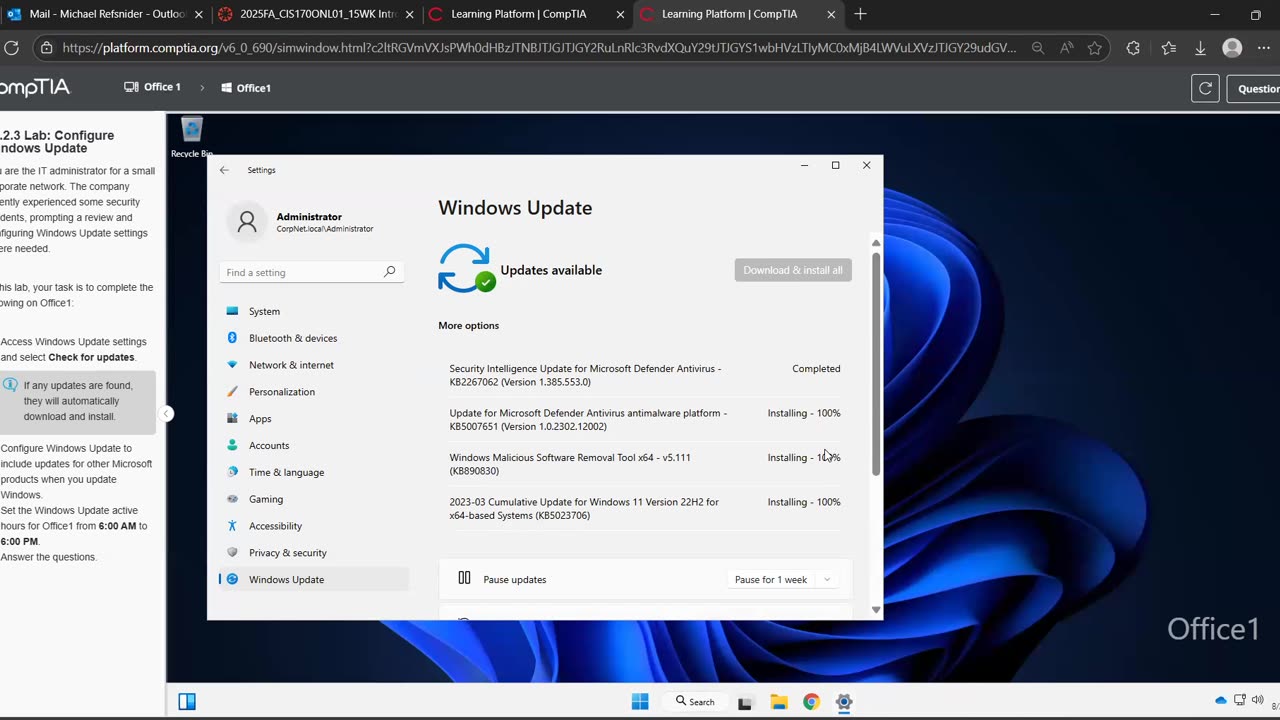Open File Explorer from the taskbar
The height and width of the screenshot is (720, 1280).
pos(778,701)
